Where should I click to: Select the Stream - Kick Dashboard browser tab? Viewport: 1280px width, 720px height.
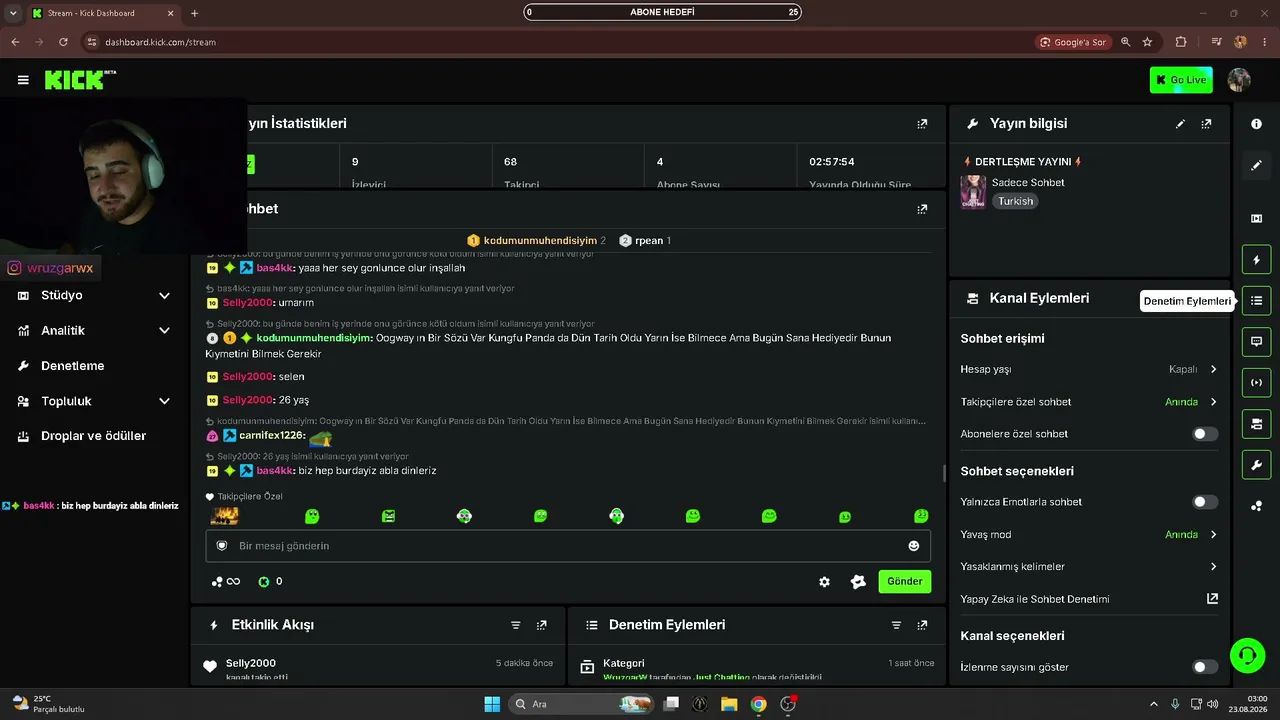click(103, 13)
